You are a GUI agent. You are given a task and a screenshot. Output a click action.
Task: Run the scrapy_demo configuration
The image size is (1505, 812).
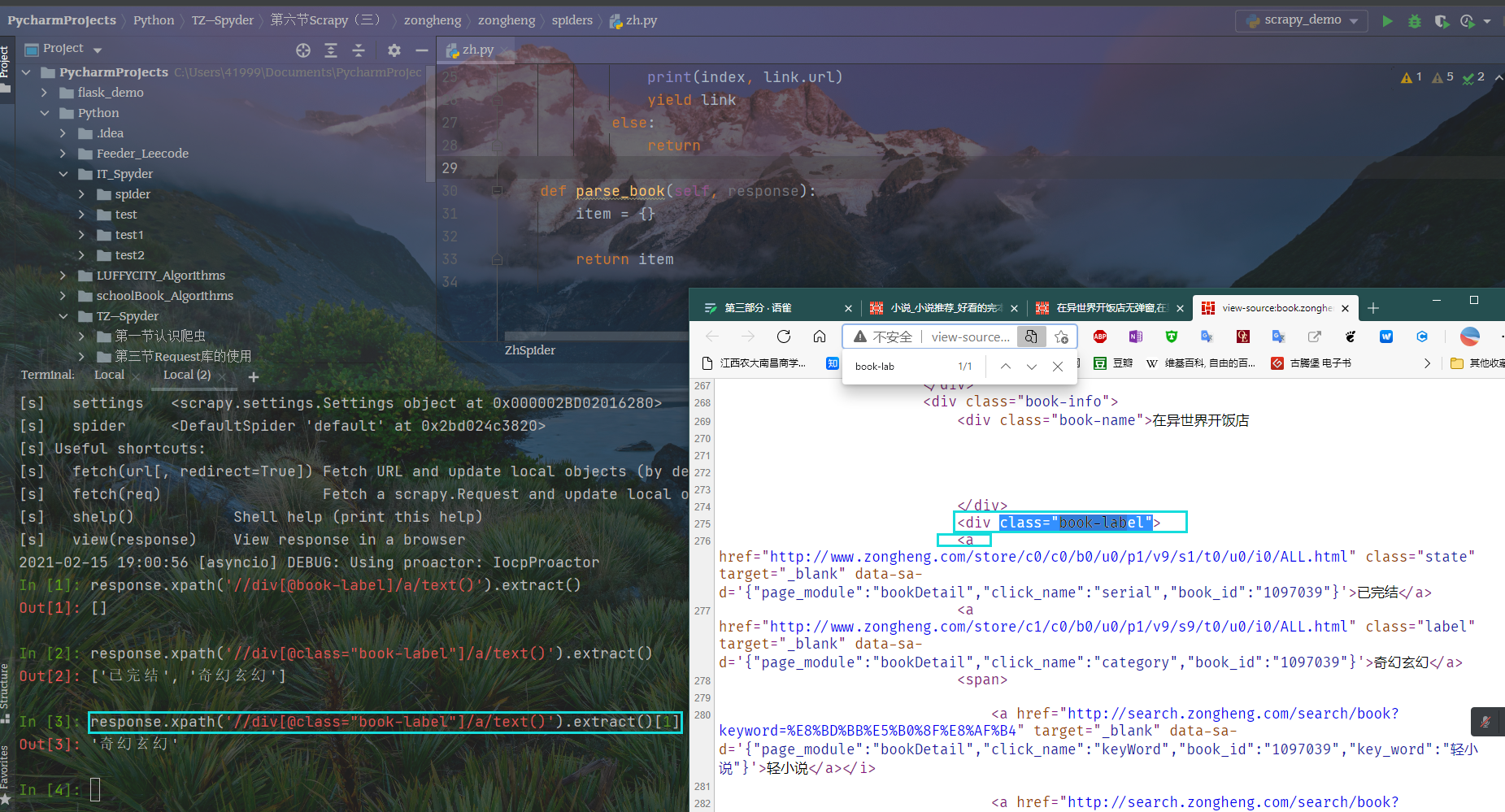(x=1387, y=21)
